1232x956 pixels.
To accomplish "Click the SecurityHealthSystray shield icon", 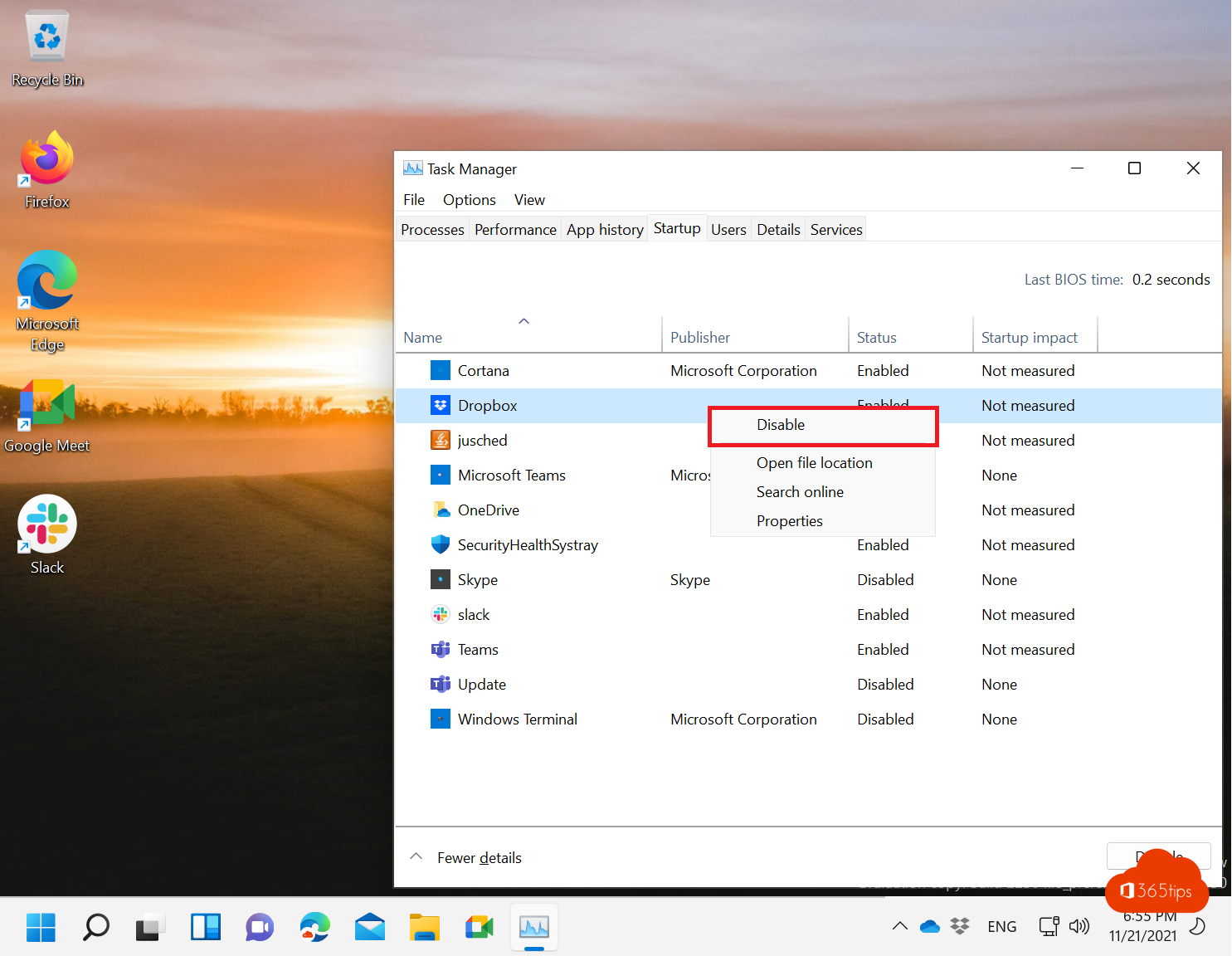I will [441, 545].
